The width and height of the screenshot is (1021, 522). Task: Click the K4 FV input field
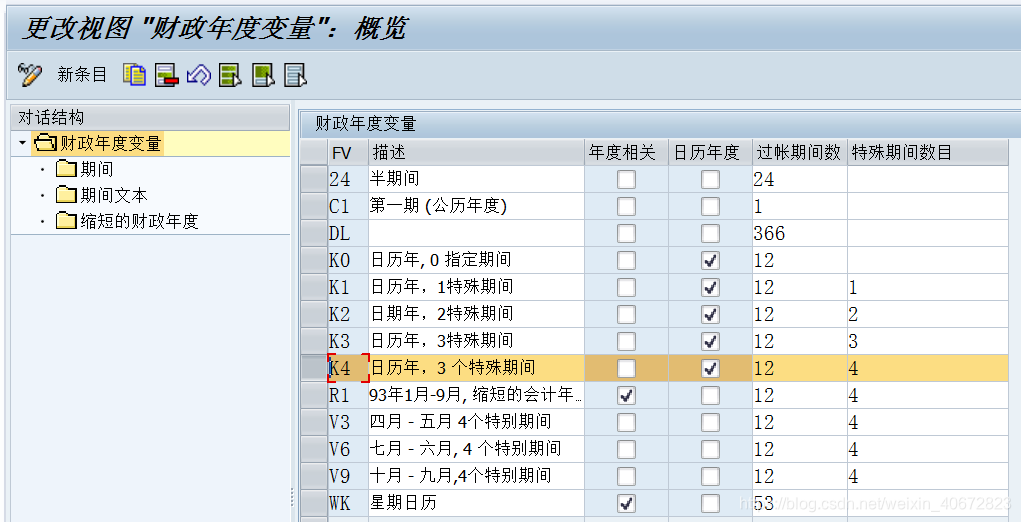348,368
